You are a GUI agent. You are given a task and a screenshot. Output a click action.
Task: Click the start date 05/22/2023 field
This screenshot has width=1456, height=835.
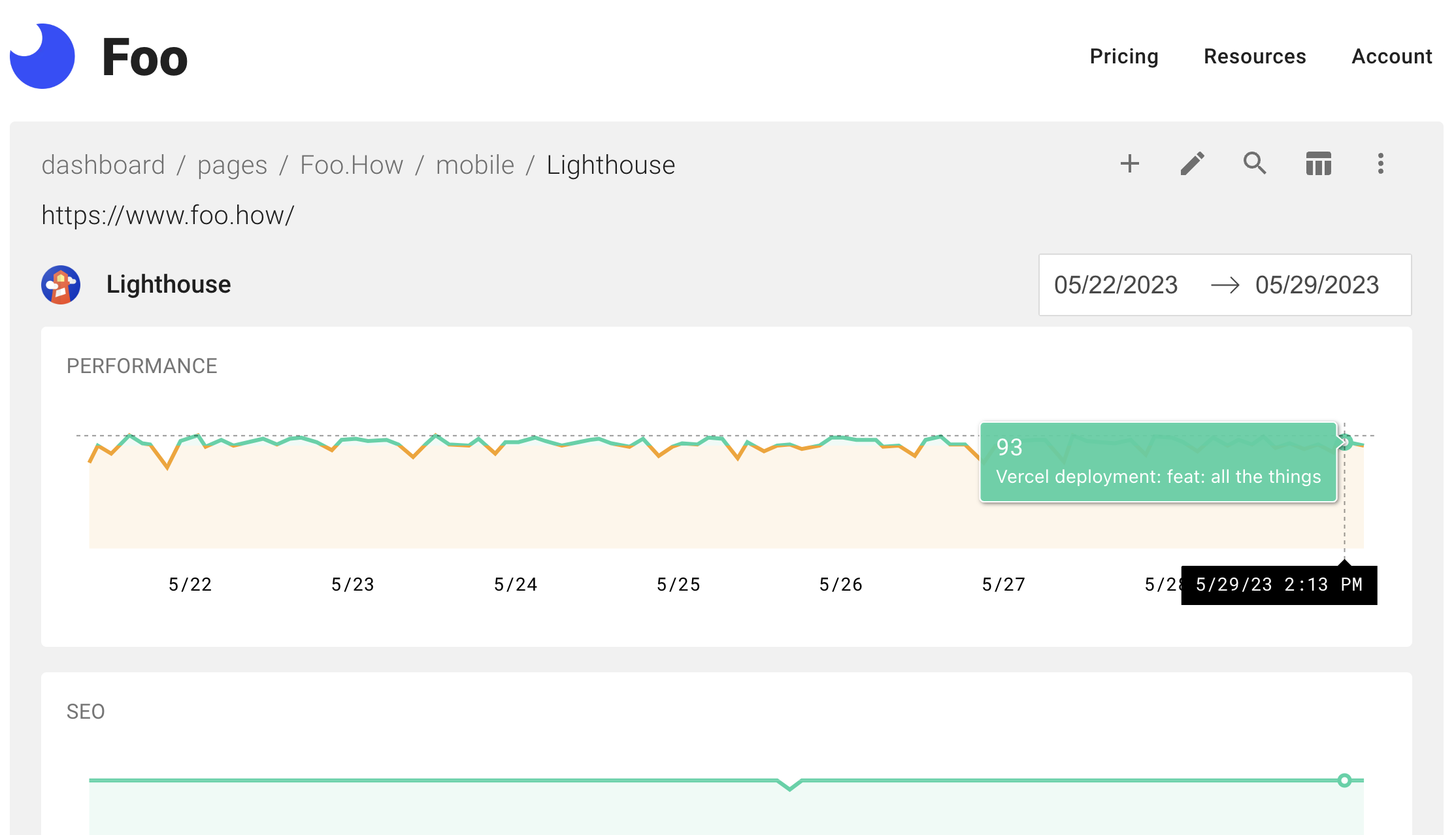(x=1116, y=286)
